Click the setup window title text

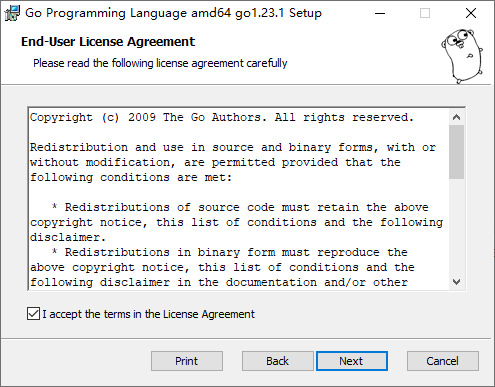(173, 13)
